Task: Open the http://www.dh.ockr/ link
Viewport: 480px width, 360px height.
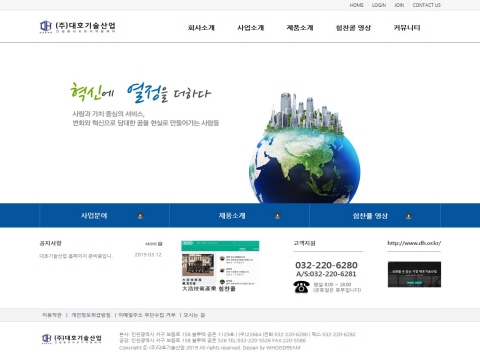Action: pyautogui.click(x=414, y=243)
